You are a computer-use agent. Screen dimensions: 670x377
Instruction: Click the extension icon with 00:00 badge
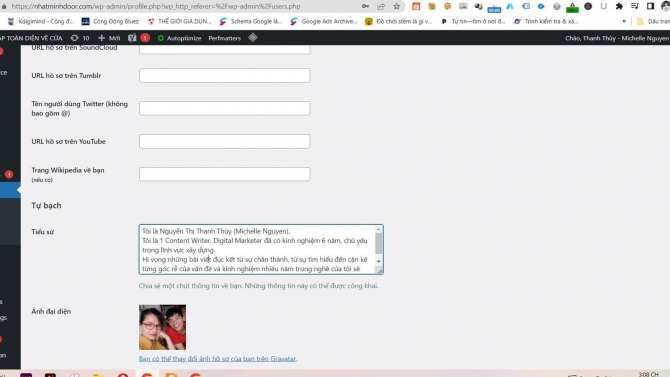(x=494, y=7)
